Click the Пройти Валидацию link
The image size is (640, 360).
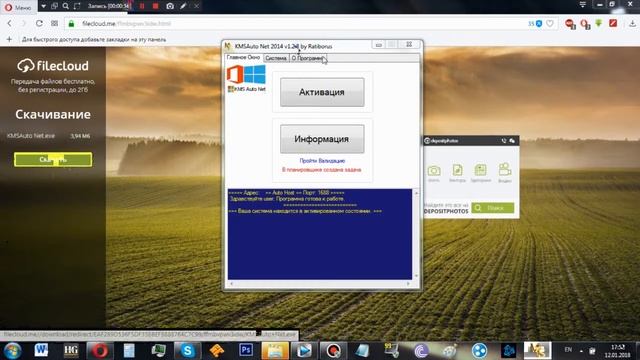[x=322, y=161]
